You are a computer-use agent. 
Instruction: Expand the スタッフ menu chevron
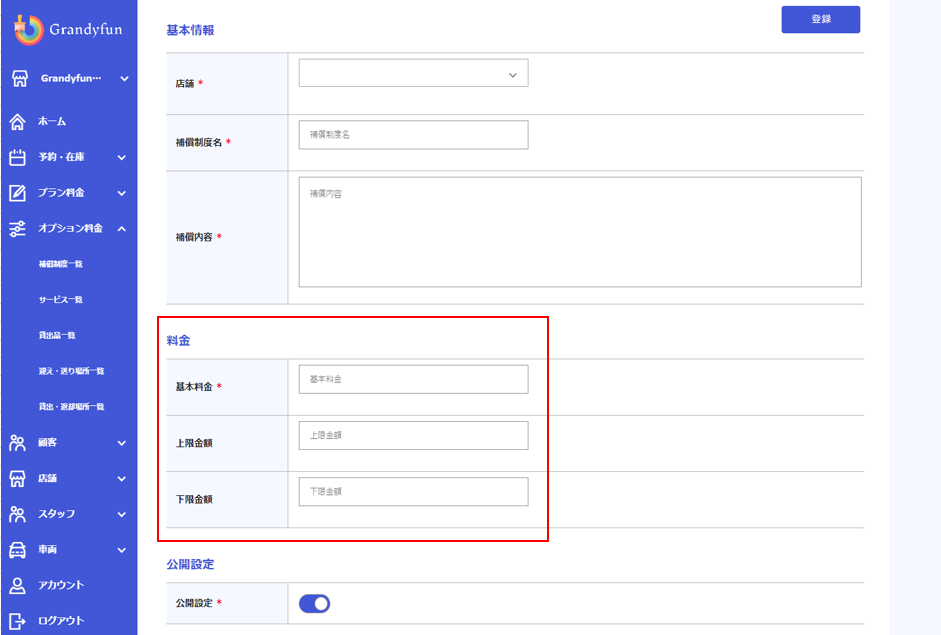pyautogui.click(x=122, y=514)
